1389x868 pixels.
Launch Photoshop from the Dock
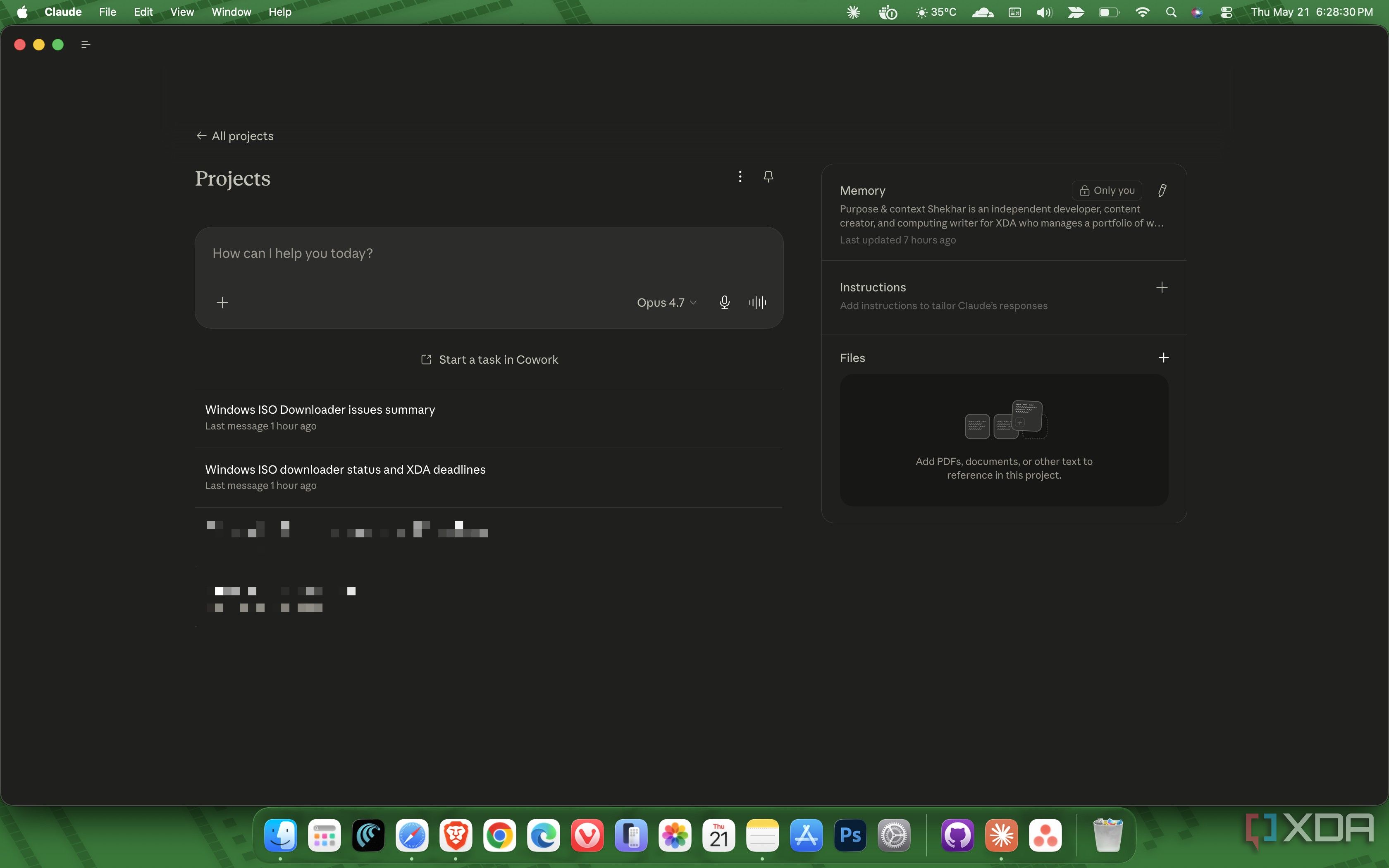pos(850,835)
